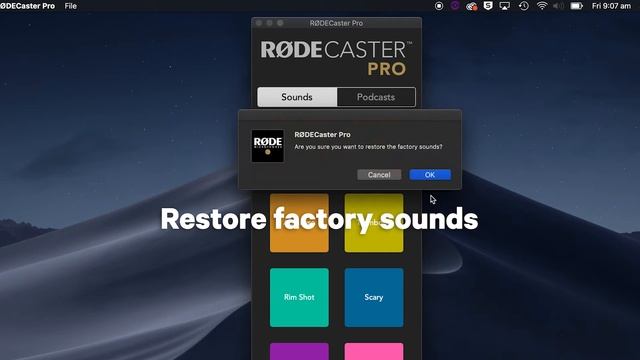Click the RØDECaster Pro dialog heading

tap(322, 134)
